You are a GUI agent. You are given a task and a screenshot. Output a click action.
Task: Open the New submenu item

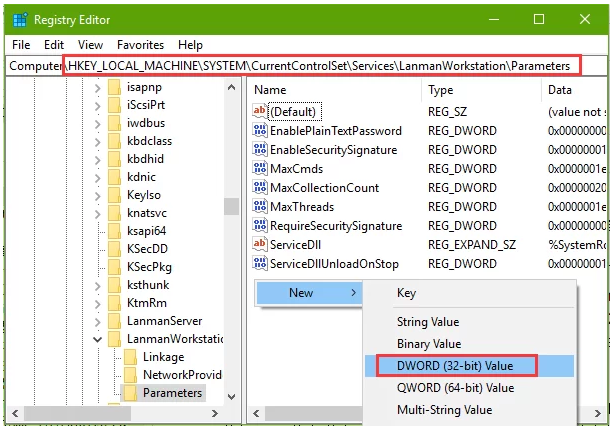[x=309, y=293]
